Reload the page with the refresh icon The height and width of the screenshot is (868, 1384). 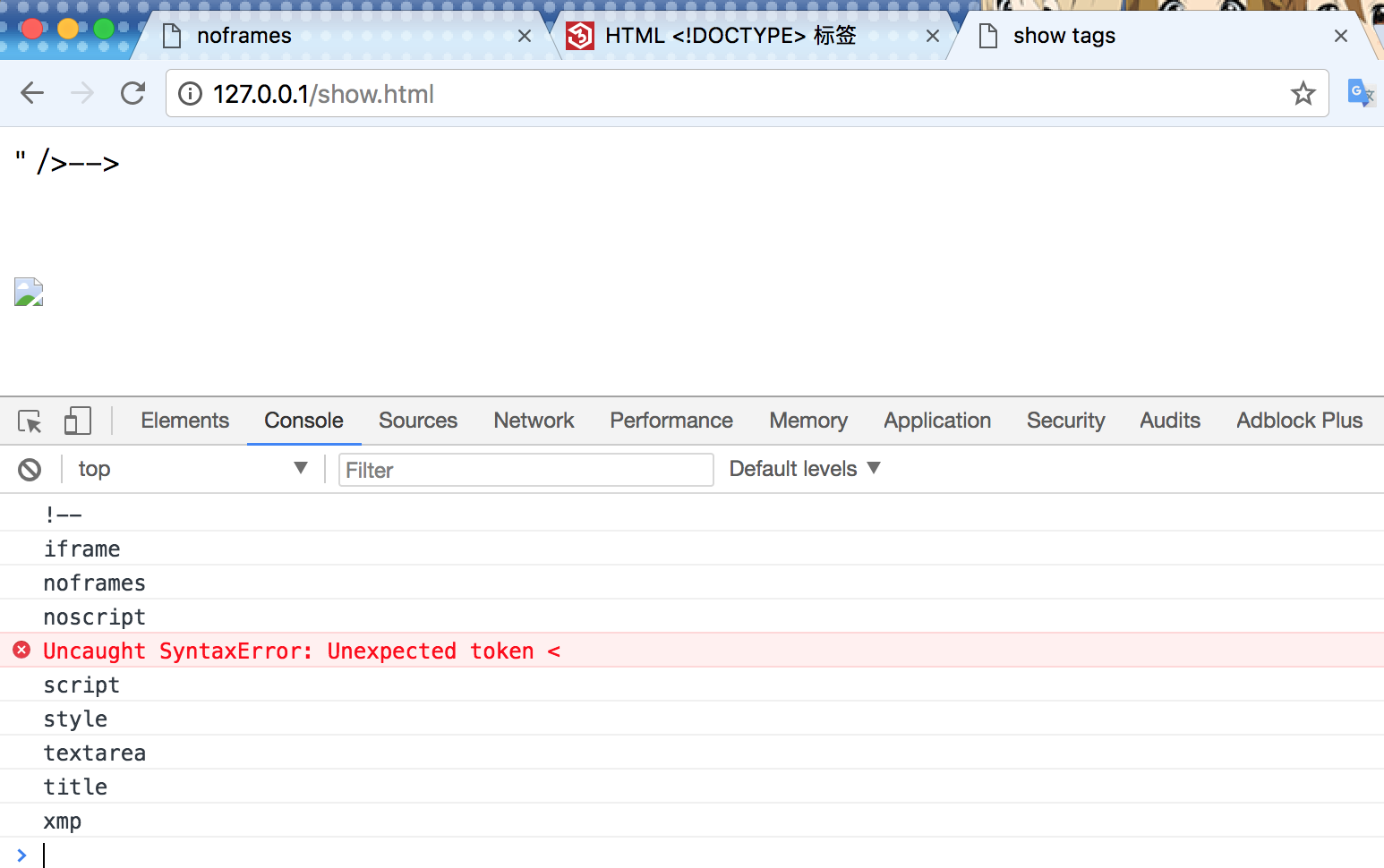coord(133,93)
